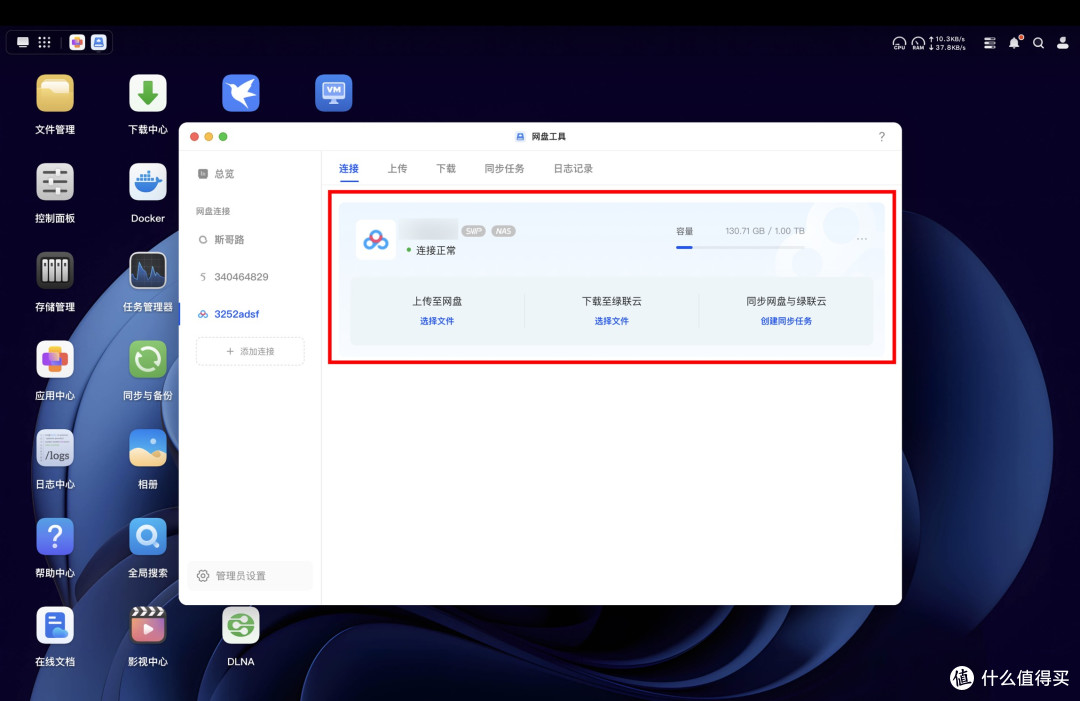Click the 上传至网盘 label
1080x701 pixels.
click(437, 301)
